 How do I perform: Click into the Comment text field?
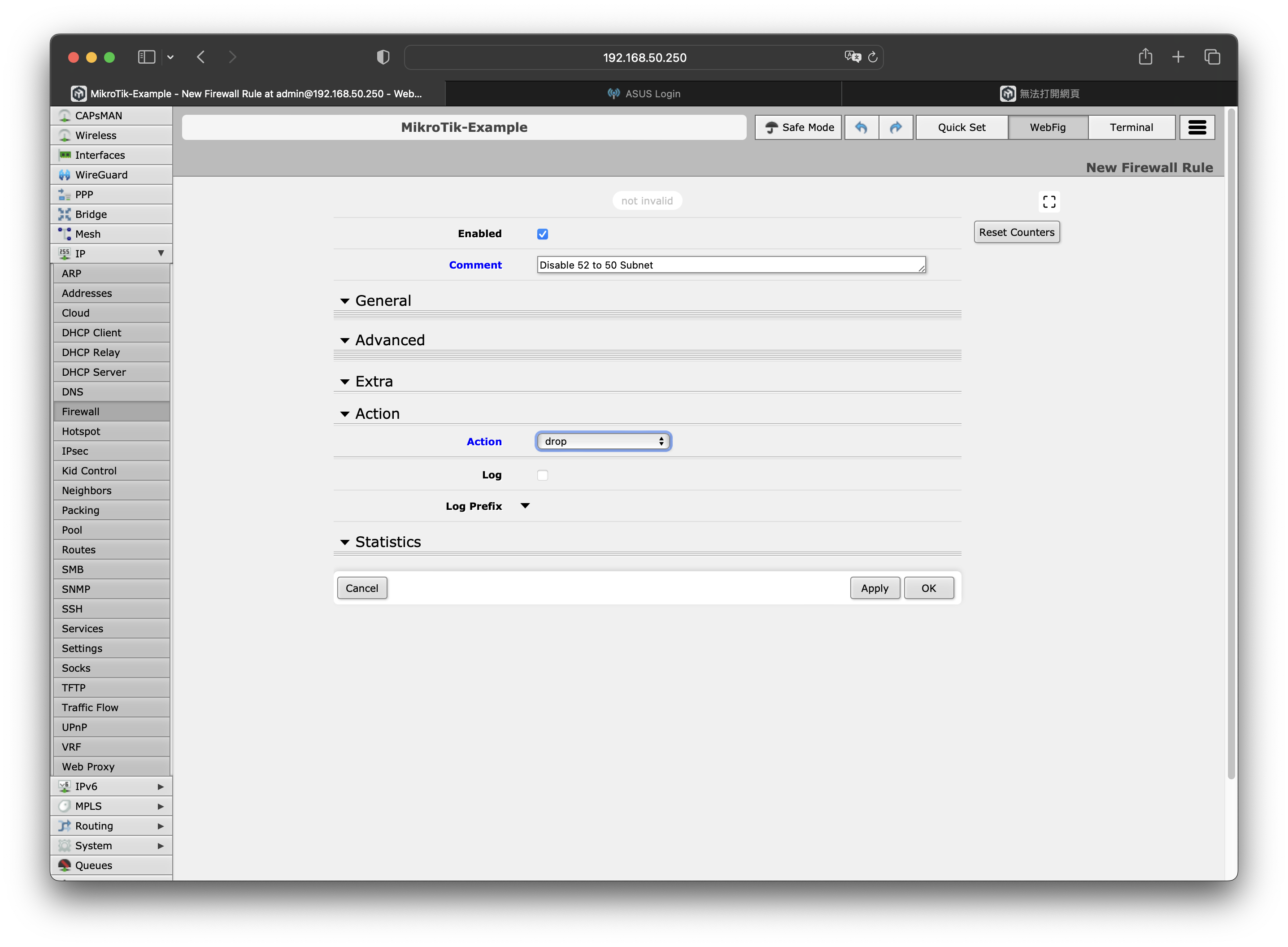730,265
